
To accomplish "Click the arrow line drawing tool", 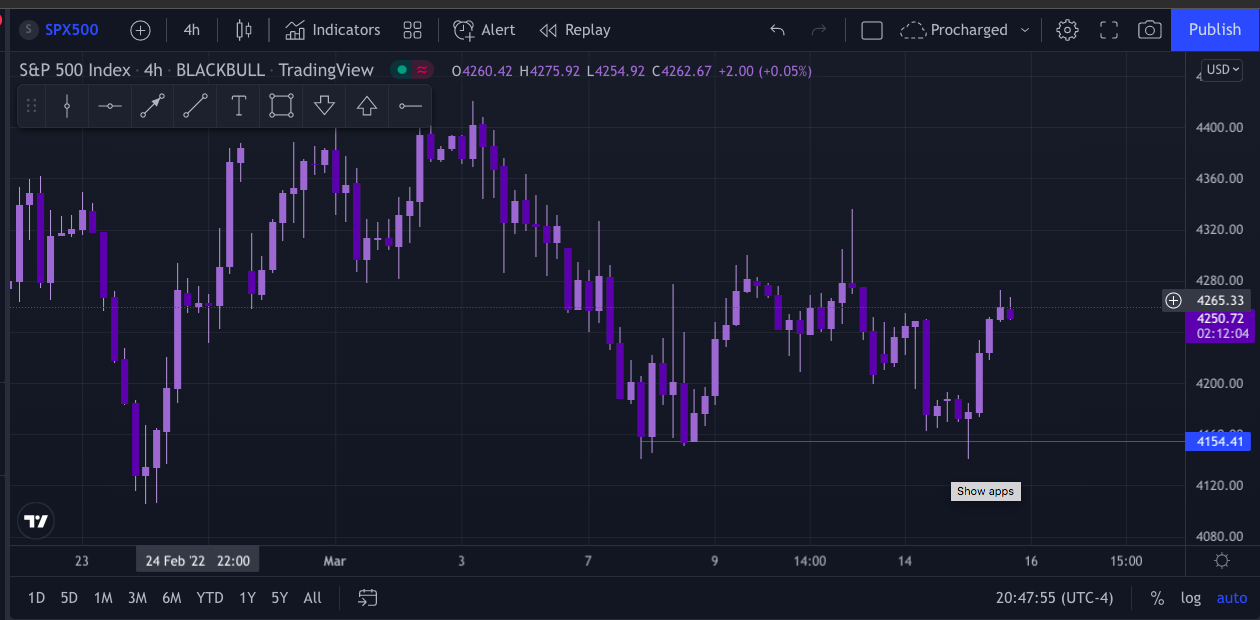I will (x=152, y=105).
